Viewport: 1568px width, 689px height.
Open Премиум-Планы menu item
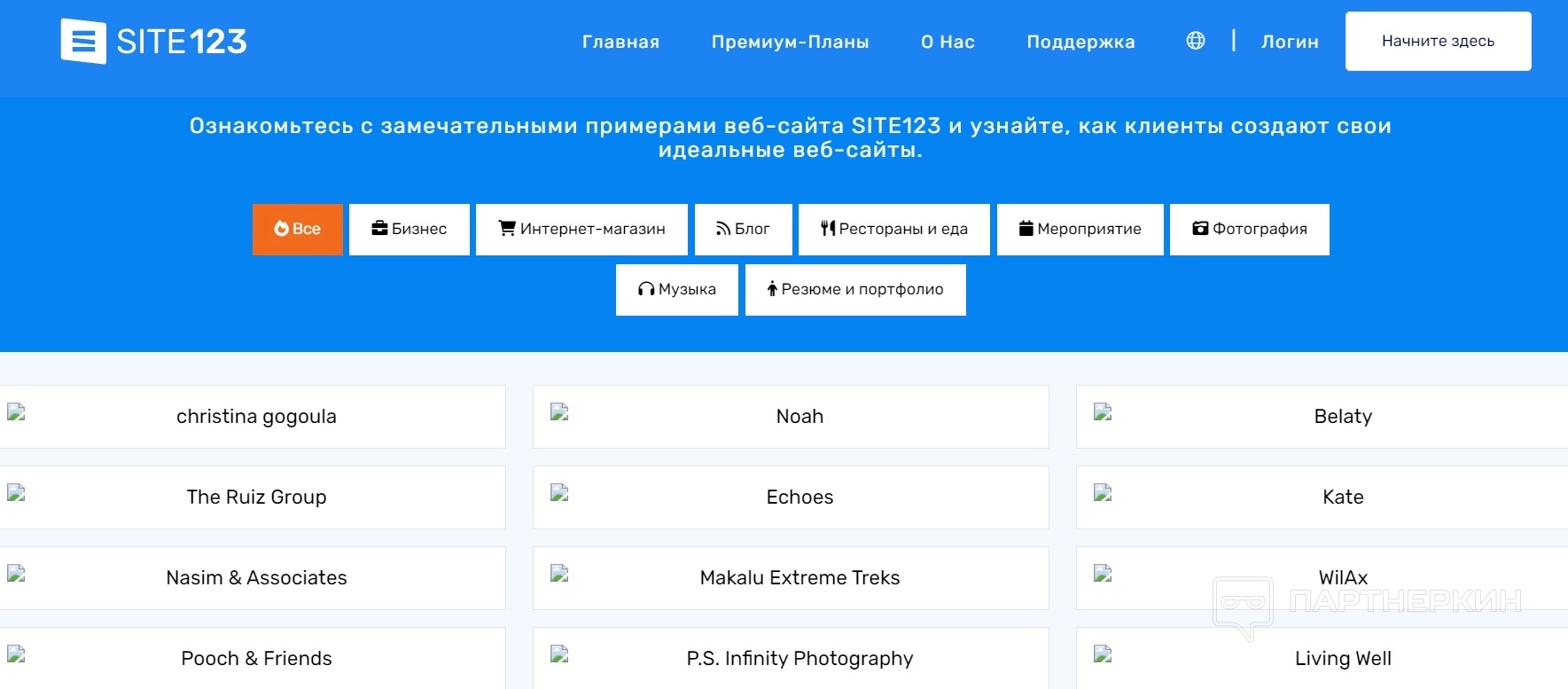pyautogui.click(x=790, y=42)
